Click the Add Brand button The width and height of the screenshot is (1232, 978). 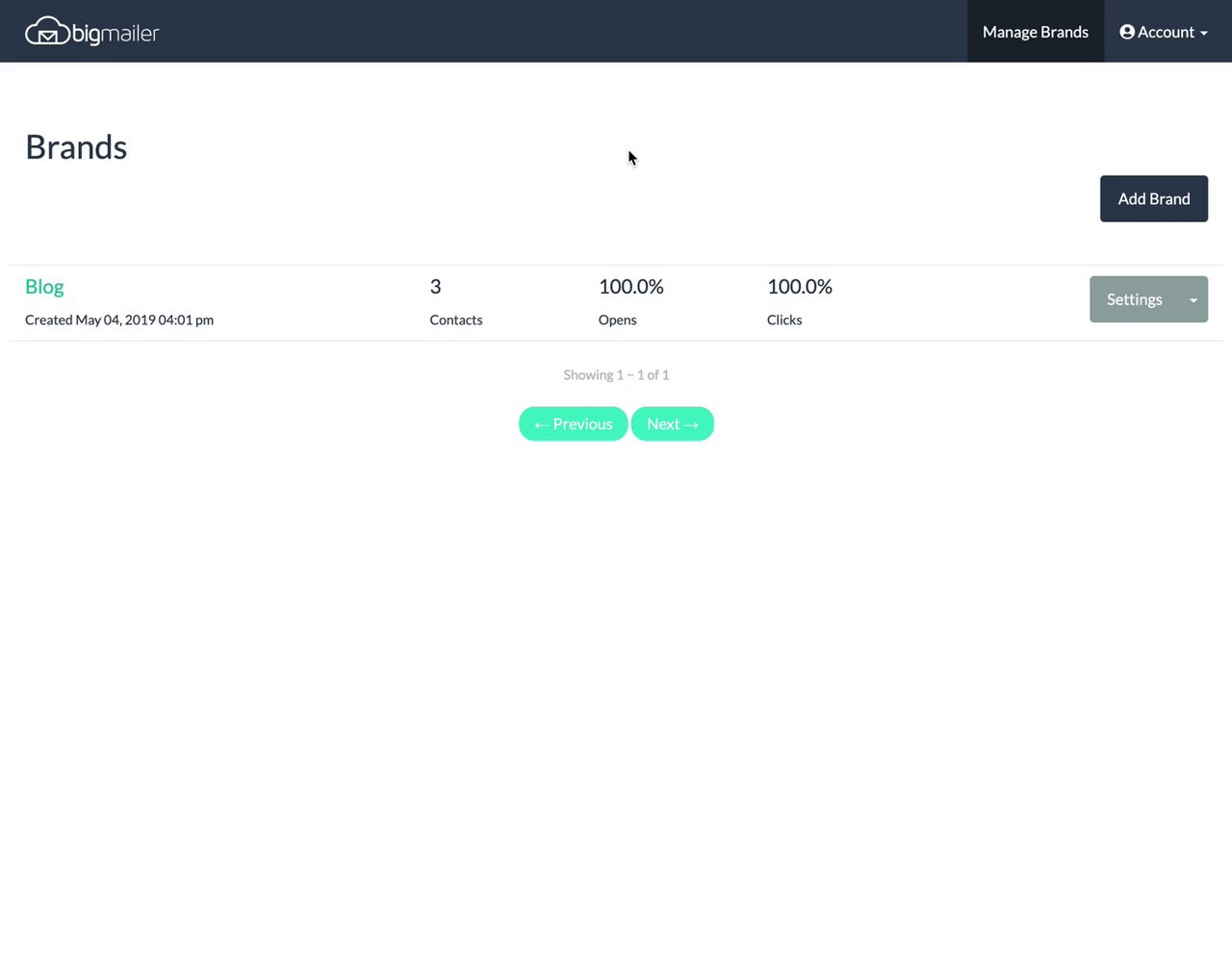1154,198
